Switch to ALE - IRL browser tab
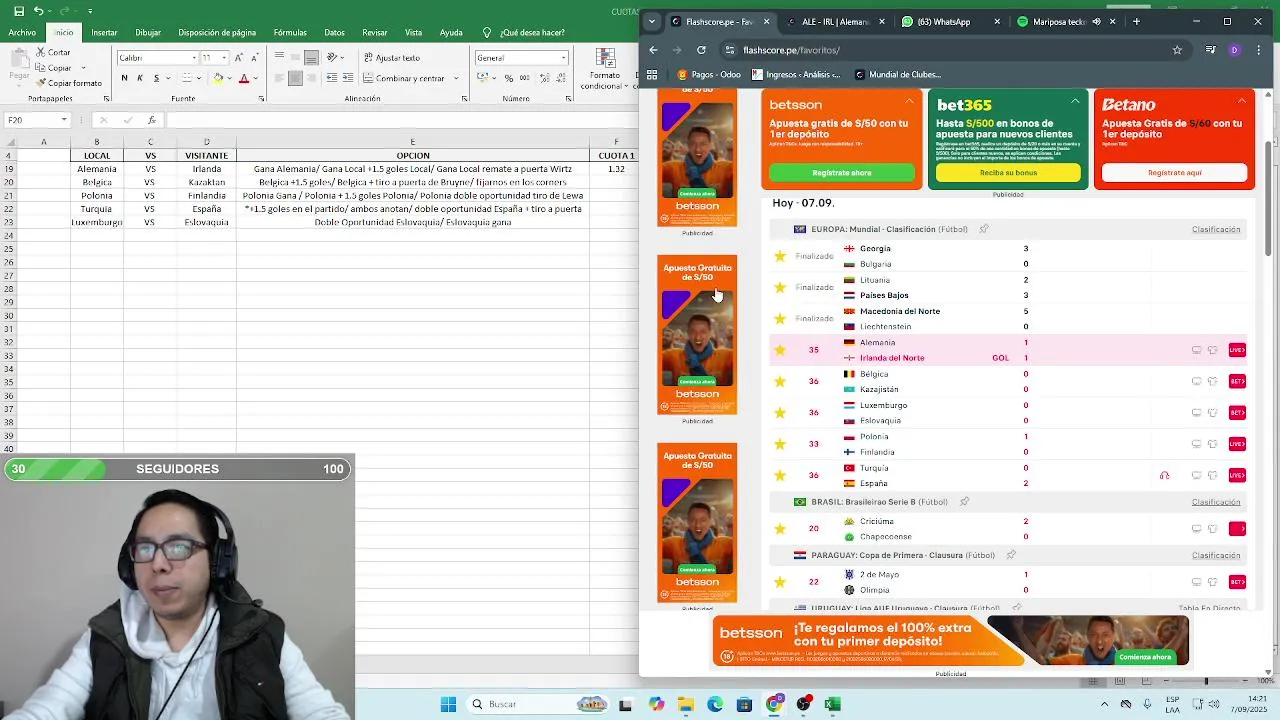Screen dimensions: 1280x720 click(835, 21)
